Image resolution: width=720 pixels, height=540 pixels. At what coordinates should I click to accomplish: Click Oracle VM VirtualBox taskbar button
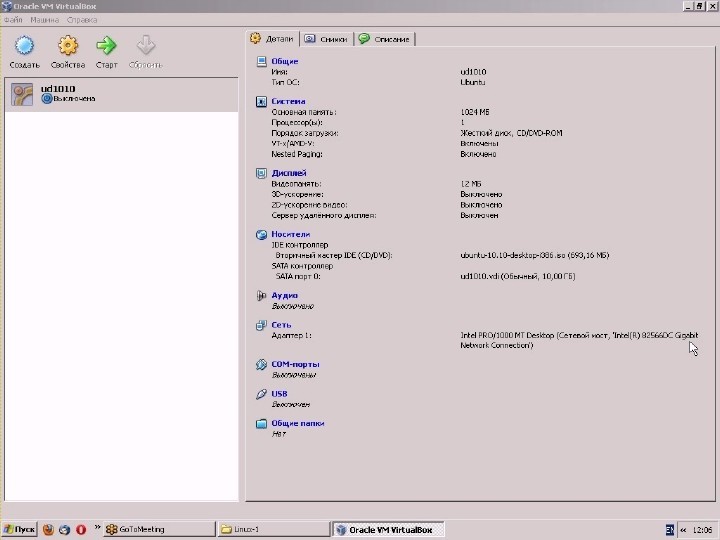pyautogui.click(x=388, y=530)
